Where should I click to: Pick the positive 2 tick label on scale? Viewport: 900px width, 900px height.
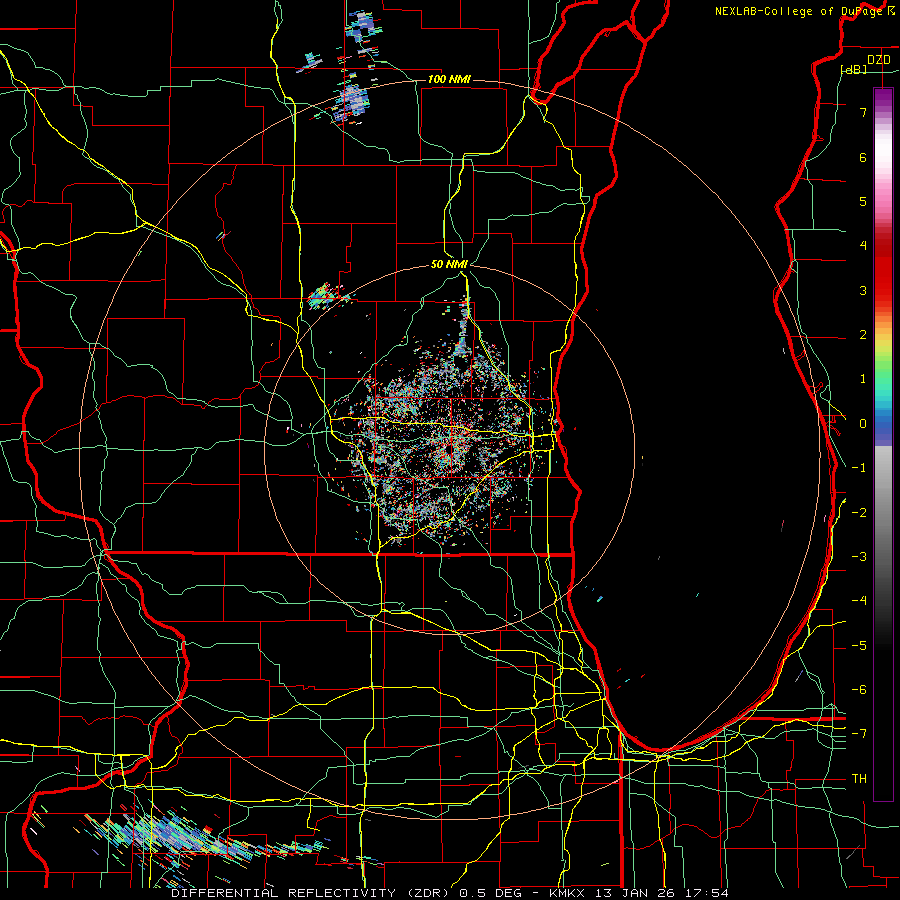tap(863, 335)
